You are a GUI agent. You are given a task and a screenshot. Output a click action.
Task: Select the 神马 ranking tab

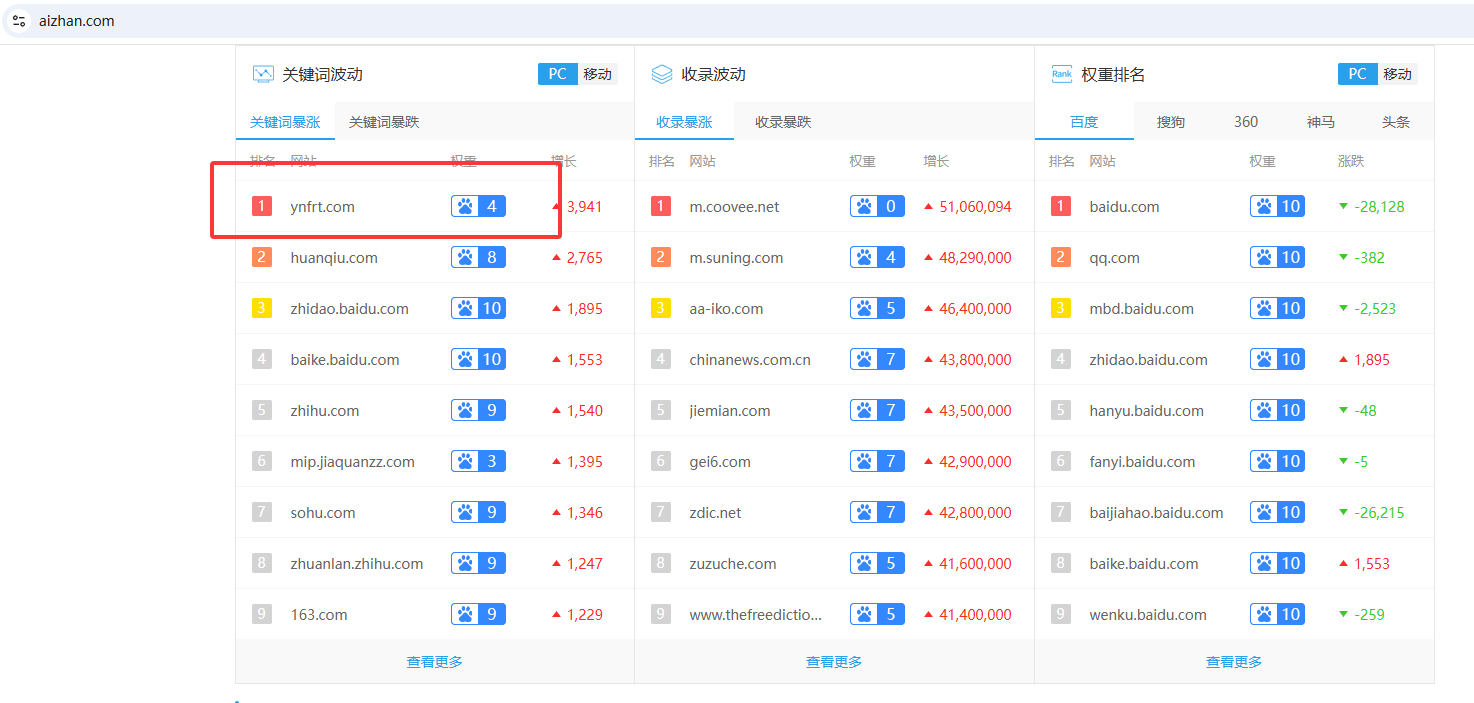point(1321,122)
